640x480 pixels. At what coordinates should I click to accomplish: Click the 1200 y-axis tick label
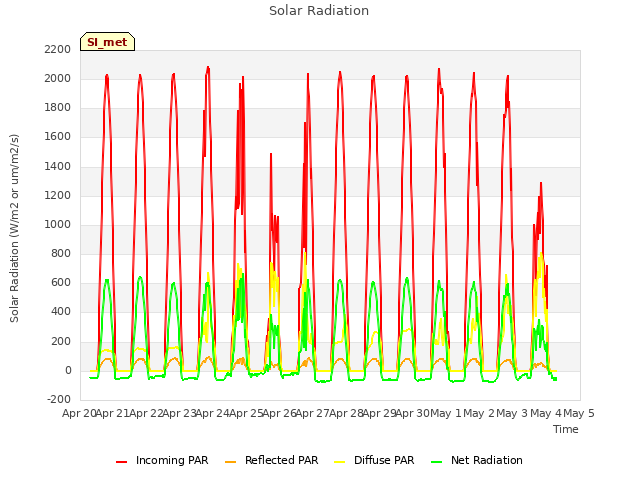tap(58, 196)
